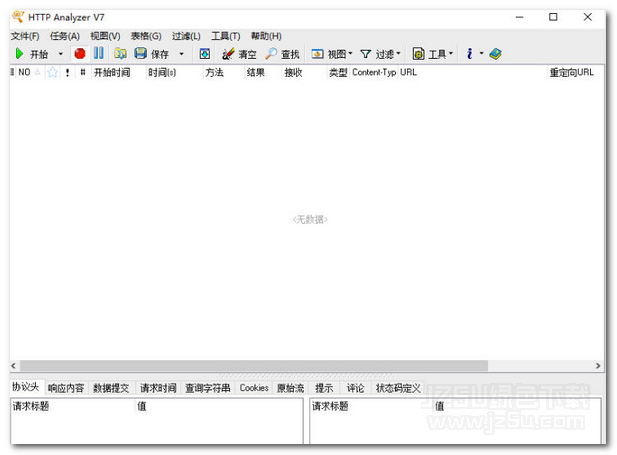The width and height of the screenshot is (617, 455).
Task: Open the Filter (过滤) funnel dropdown
Action: [380, 54]
